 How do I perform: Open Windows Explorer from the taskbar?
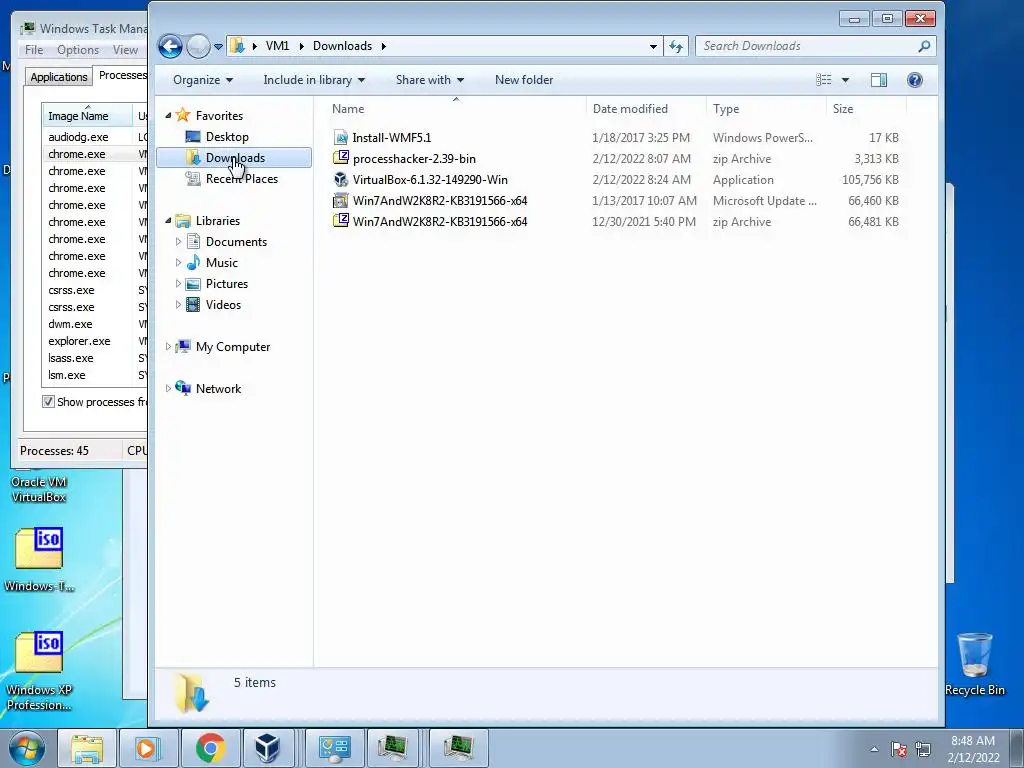click(87, 748)
